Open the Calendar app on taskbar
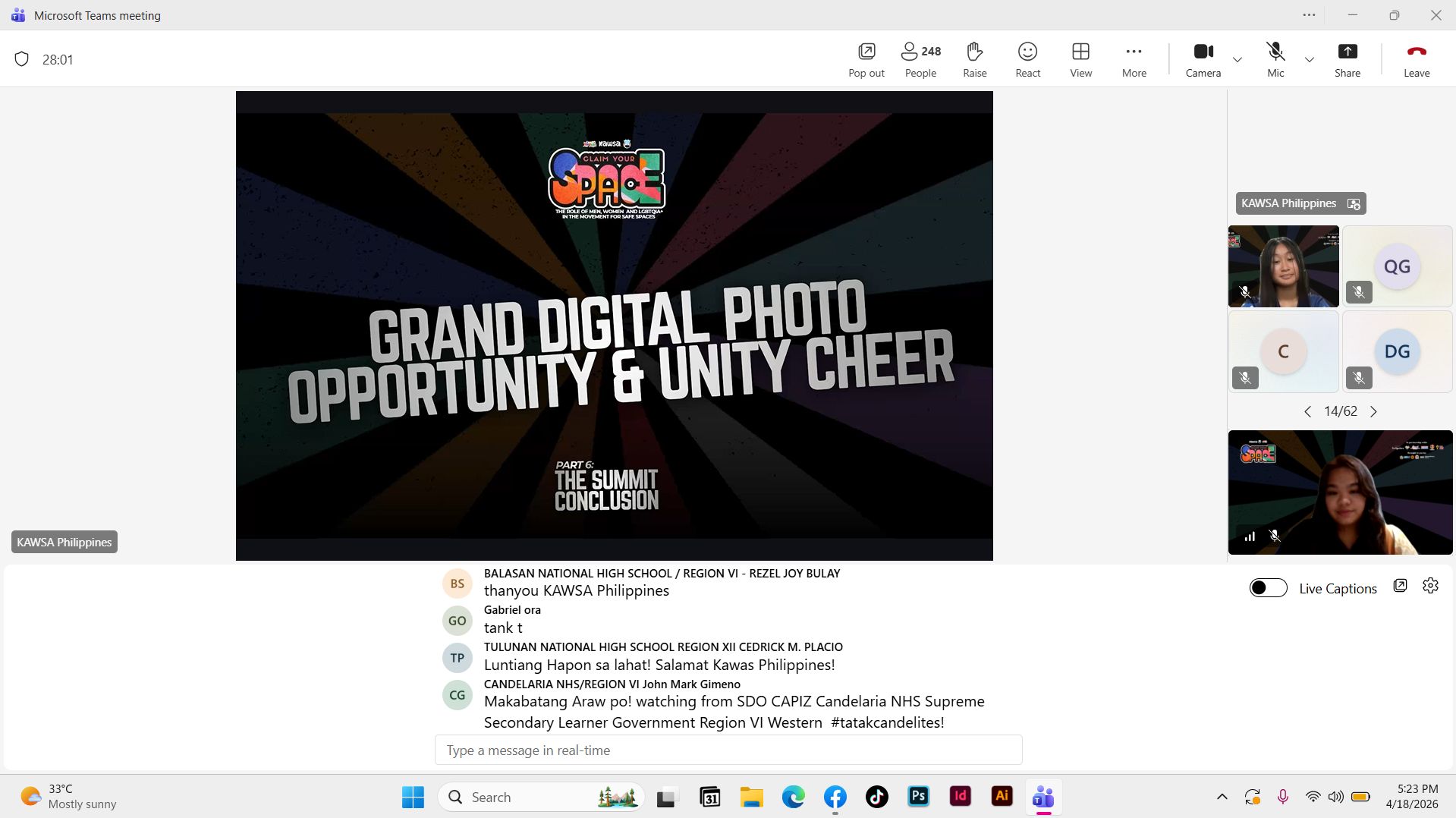This screenshot has width=1456, height=818. coord(709,797)
